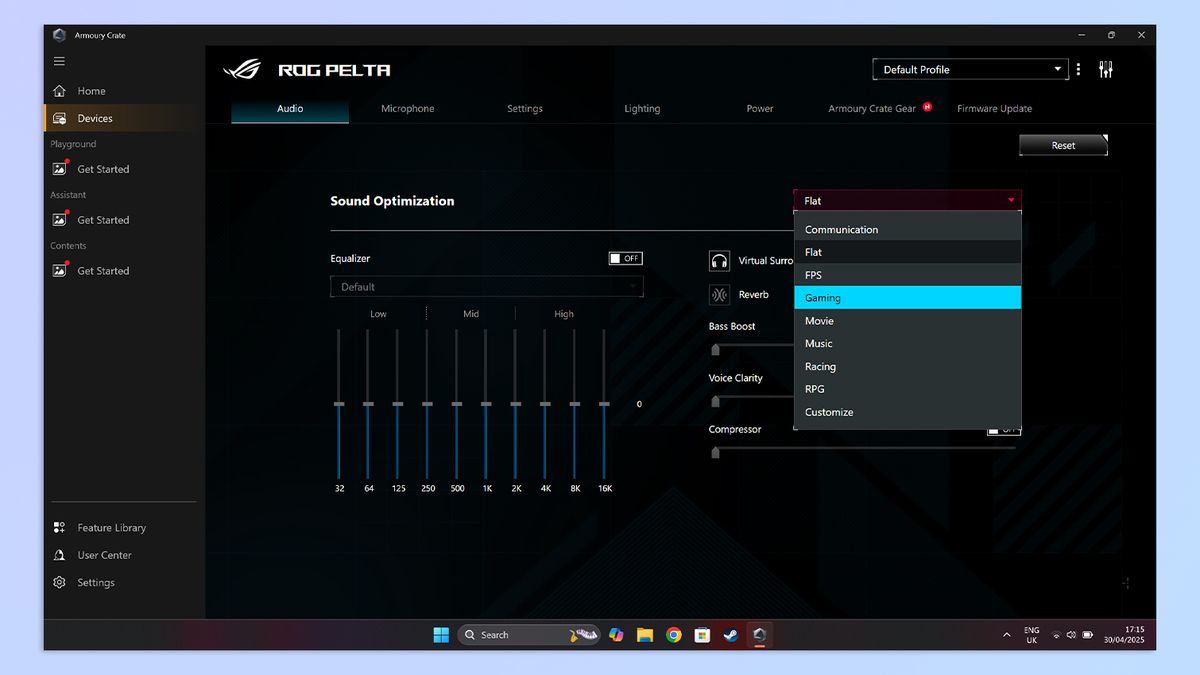Viewport: 1200px width, 675px height.
Task: Switch to the Microphone tab
Action: 407,108
